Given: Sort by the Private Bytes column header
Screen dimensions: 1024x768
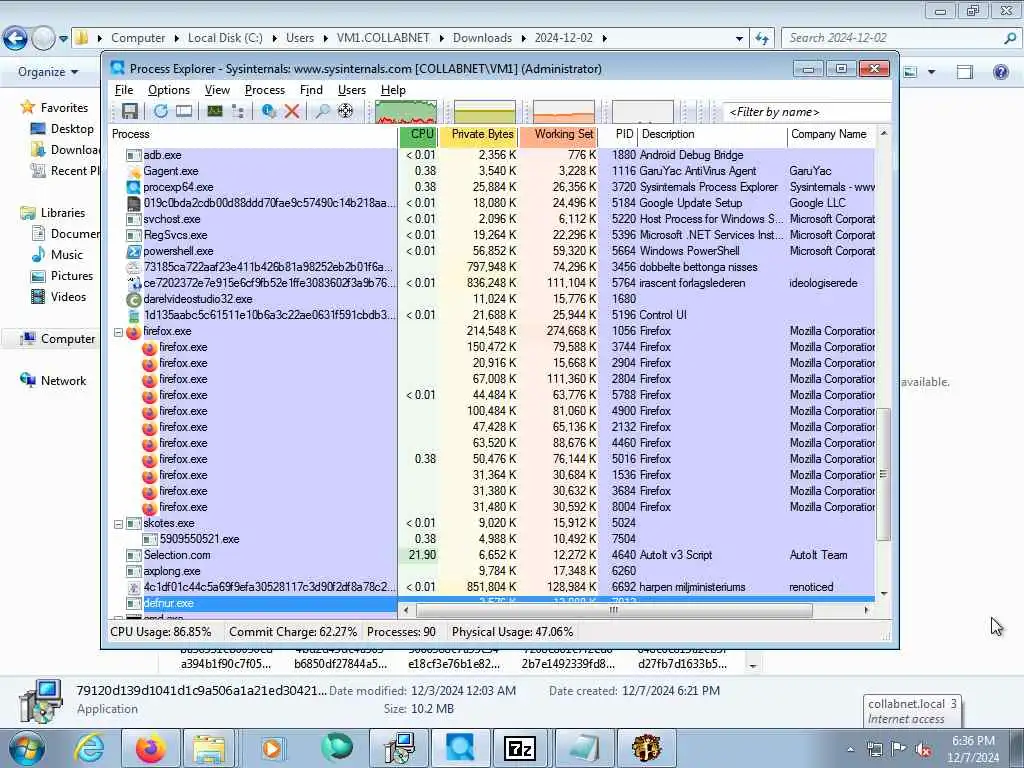Looking at the screenshot, I should coord(479,134).
